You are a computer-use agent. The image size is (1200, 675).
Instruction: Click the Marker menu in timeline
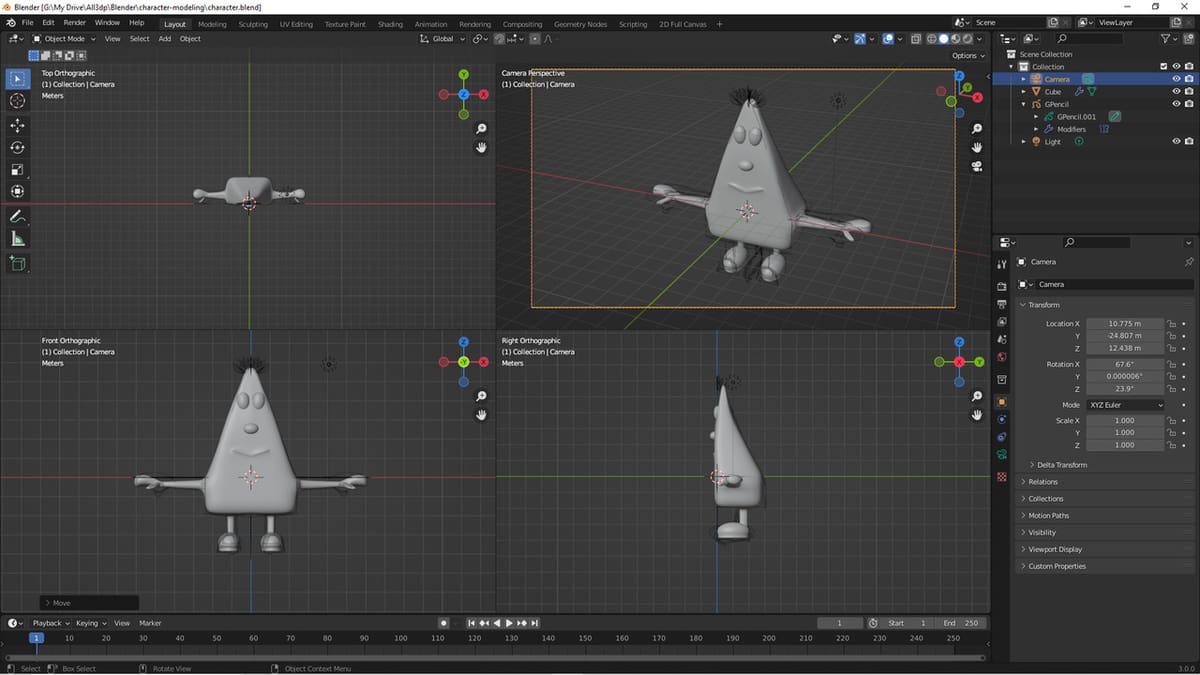pyautogui.click(x=150, y=623)
